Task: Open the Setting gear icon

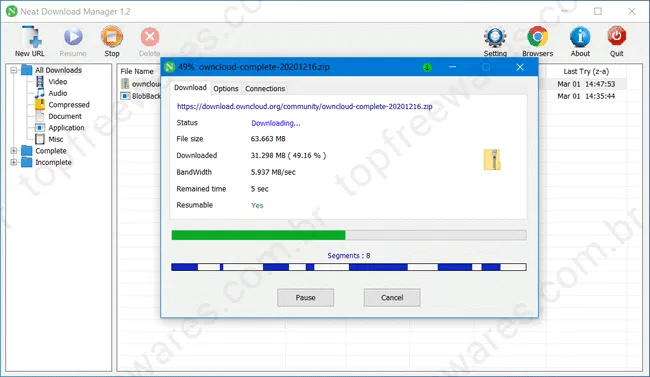Action: pos(495,37)
